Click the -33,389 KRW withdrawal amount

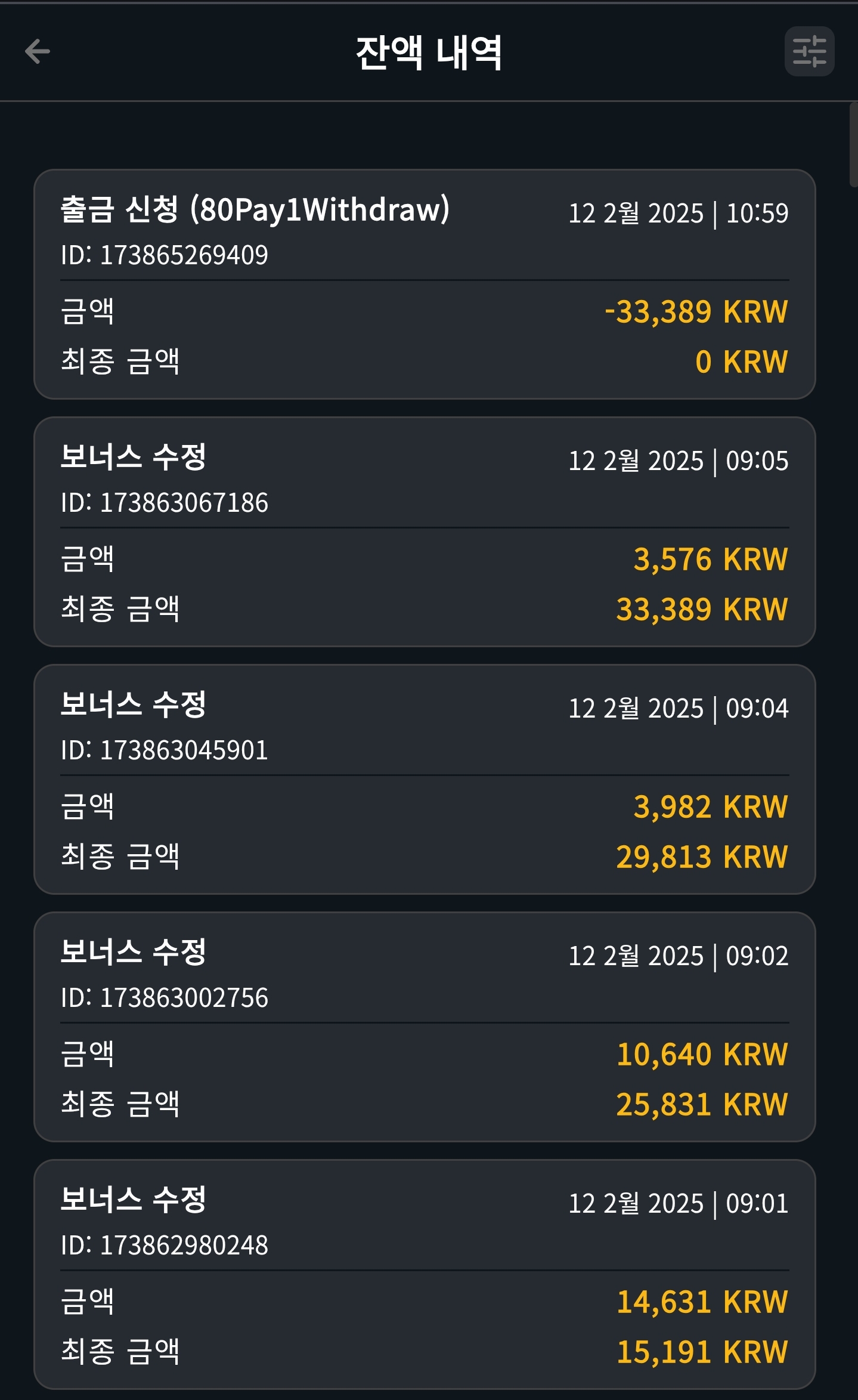tap(696, 311)
